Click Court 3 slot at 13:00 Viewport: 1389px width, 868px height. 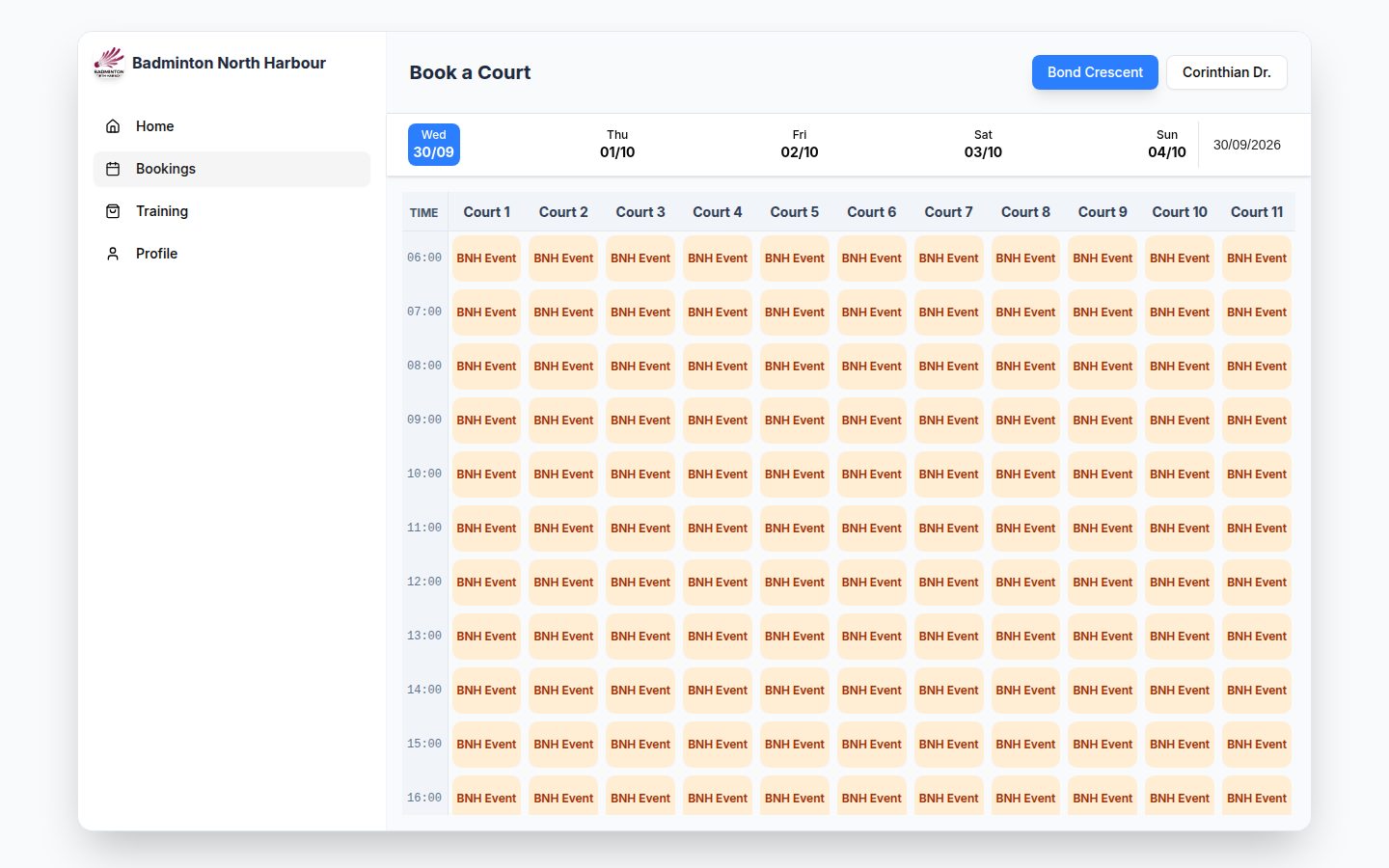click(x=640, y=637)
